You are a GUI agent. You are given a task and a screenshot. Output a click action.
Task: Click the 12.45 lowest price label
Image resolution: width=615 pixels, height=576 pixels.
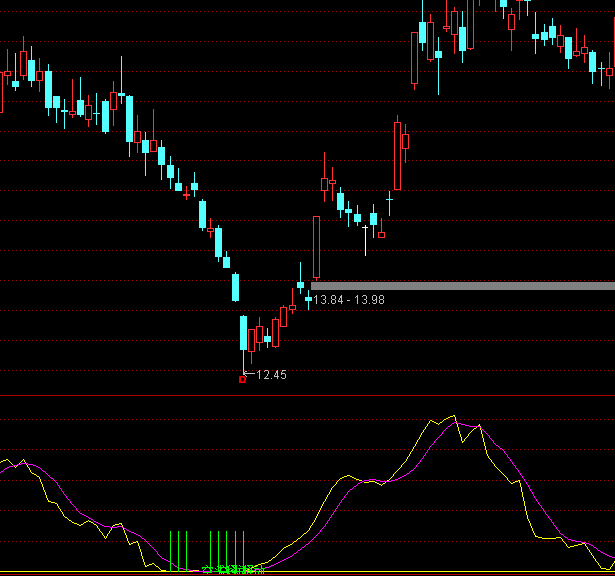pyautogui.click(x=271, y=375)
